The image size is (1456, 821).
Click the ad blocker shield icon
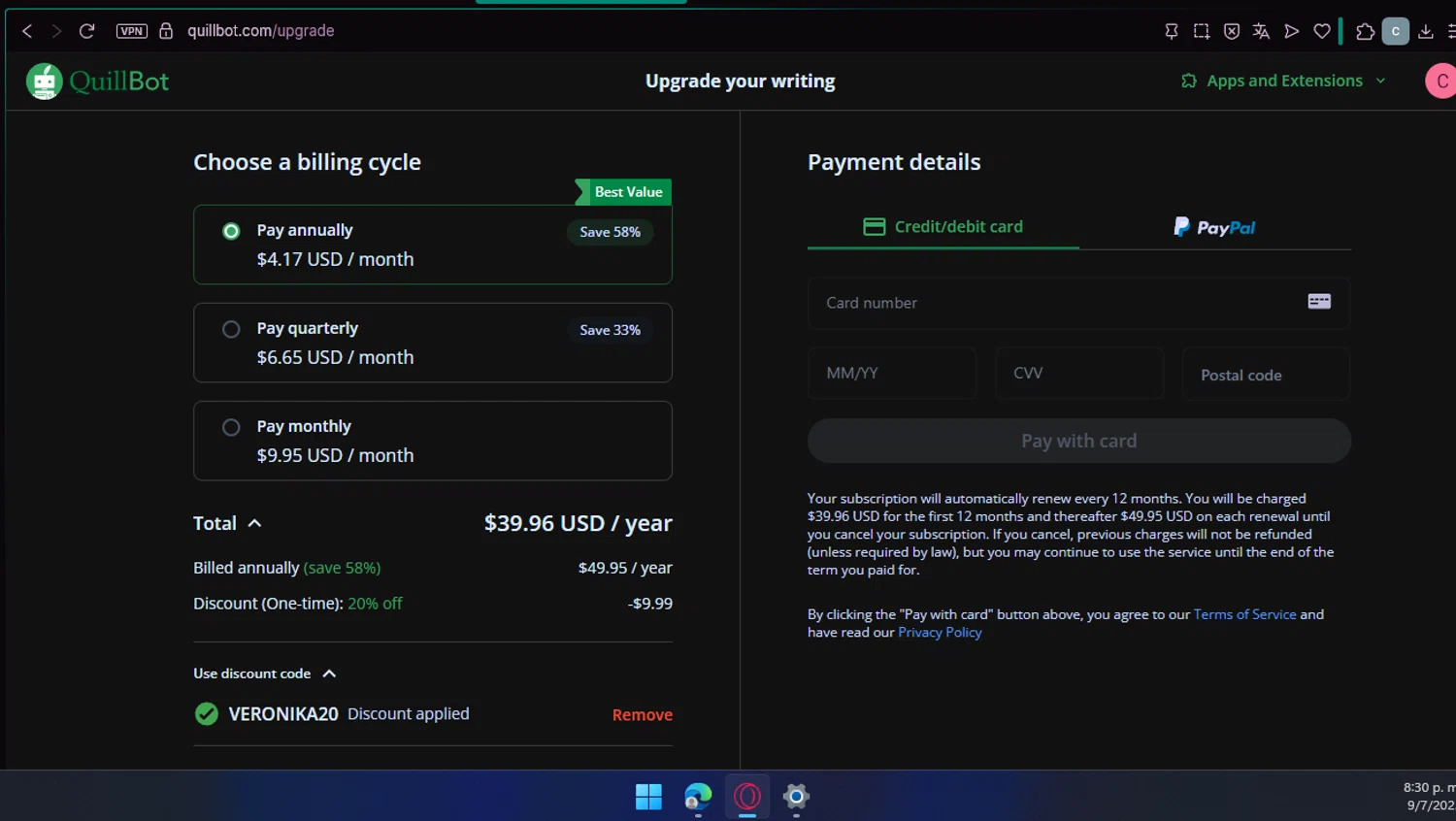point(1232,31)
